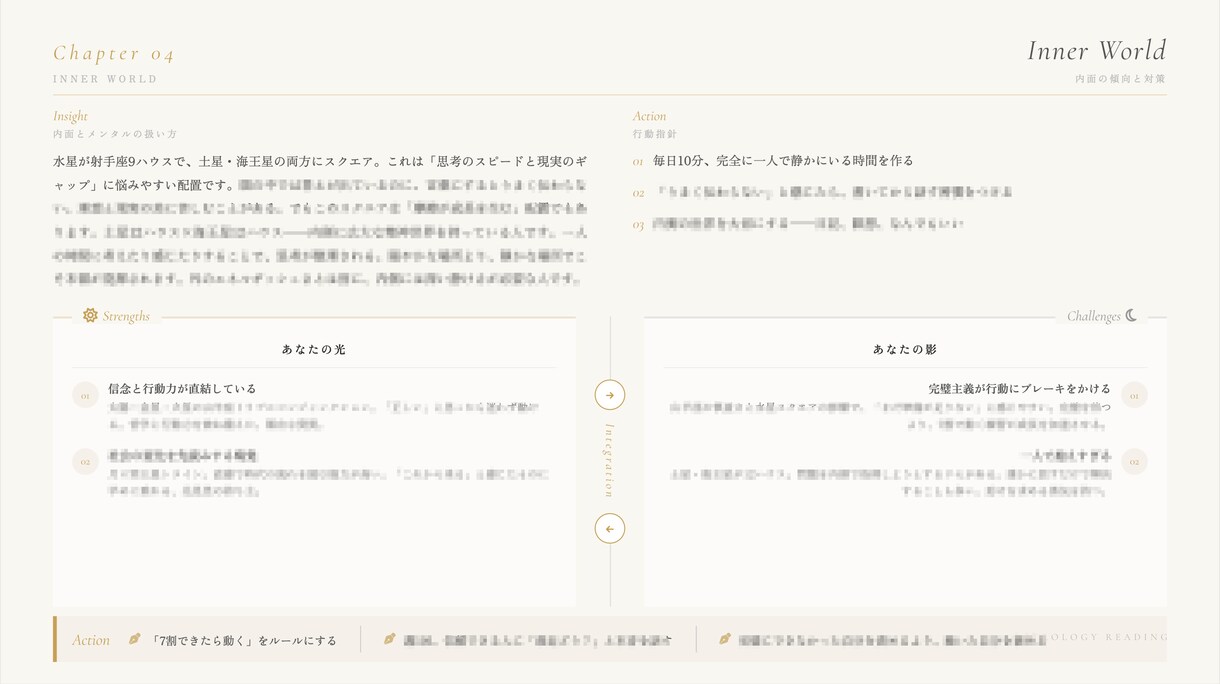Click the Action label in the bottom bar

[x=91, y=640]
